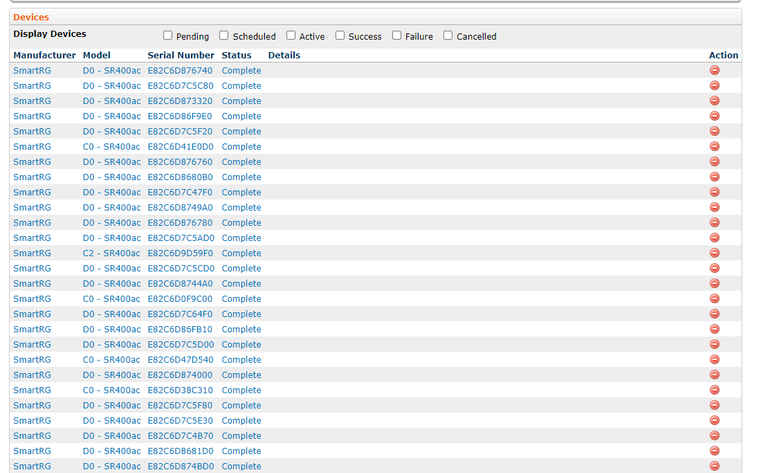Click the Action column header
Image resolution: width=779 pixels, height=473 pixels.
click(x=723, y=55)
